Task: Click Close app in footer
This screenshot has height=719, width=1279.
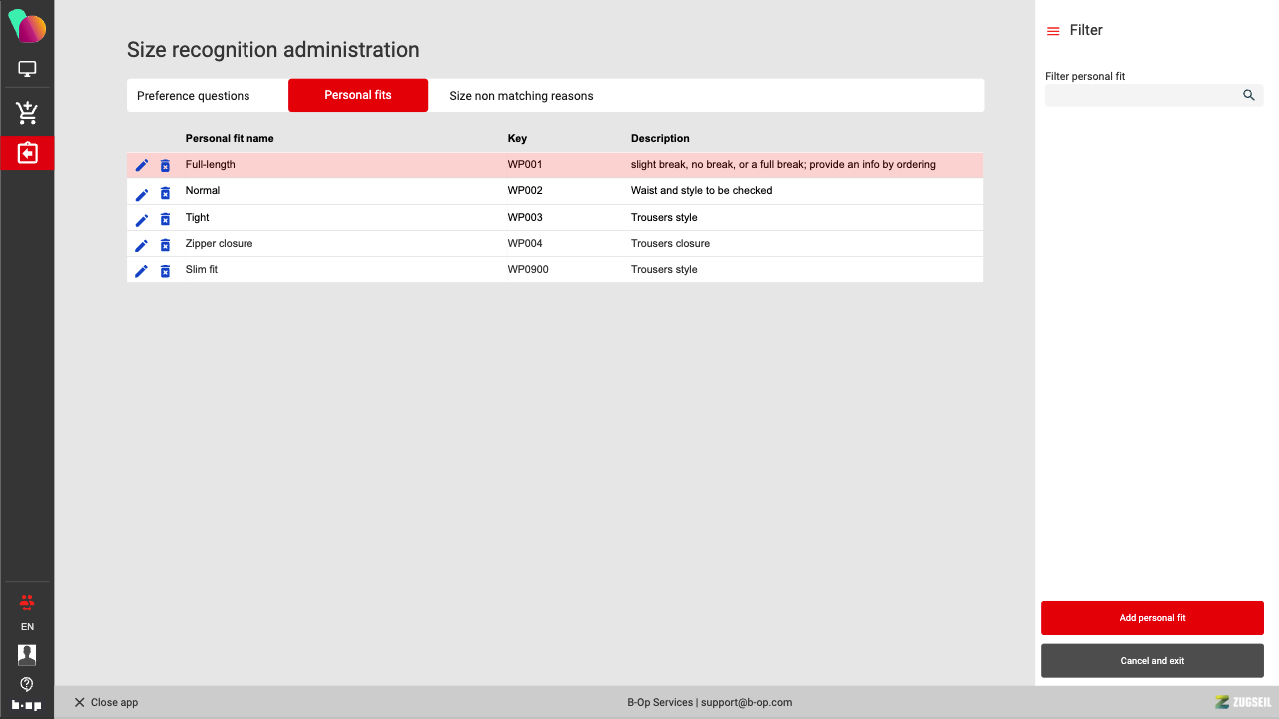Action: coord(106,702)
